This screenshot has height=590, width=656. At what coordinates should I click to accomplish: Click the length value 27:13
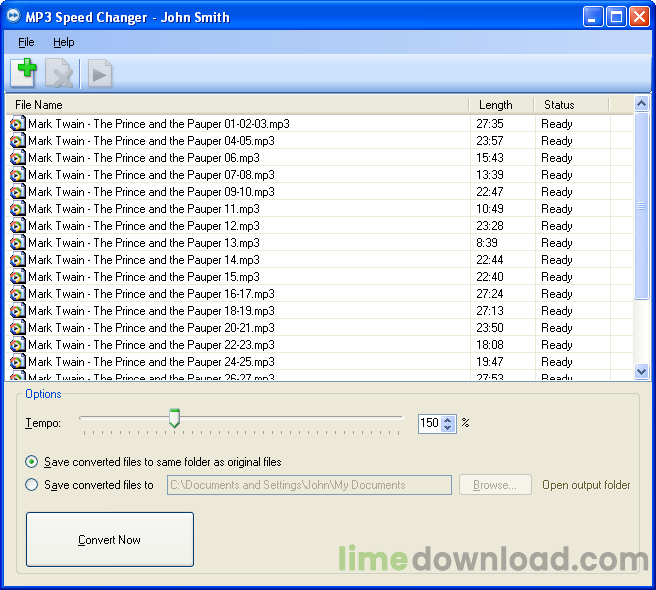pyautogui.click(x=490, y=311)
